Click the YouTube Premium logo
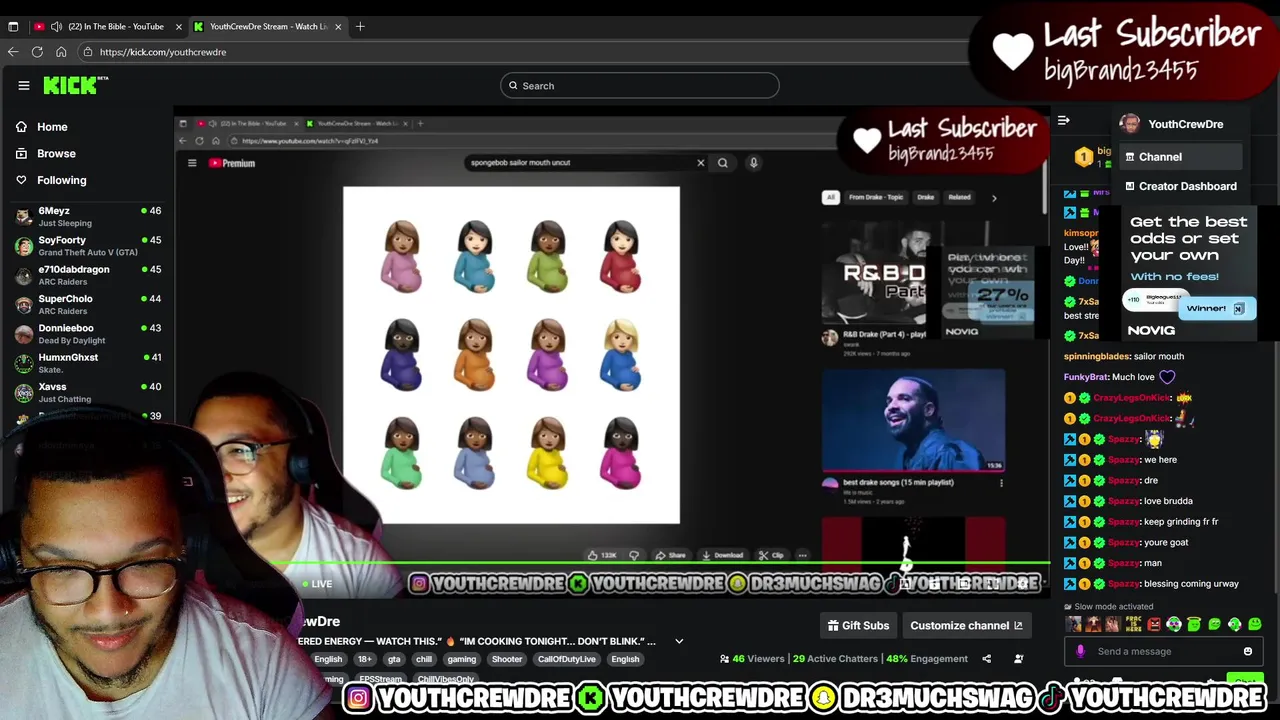Image resolution: width=1280 pixels, height=720 pixels. point(232,163)
